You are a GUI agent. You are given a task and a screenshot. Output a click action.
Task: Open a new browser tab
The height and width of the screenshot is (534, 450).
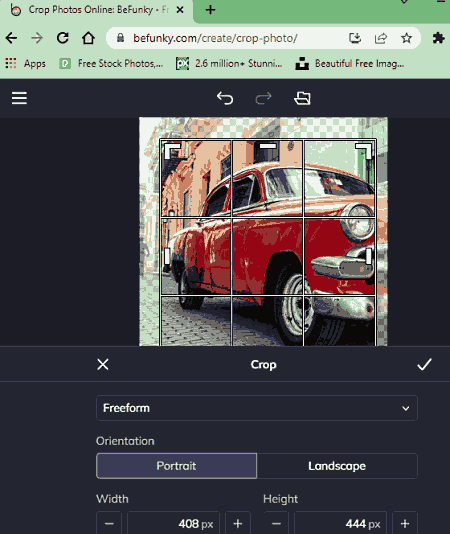(x=210, y=10)
